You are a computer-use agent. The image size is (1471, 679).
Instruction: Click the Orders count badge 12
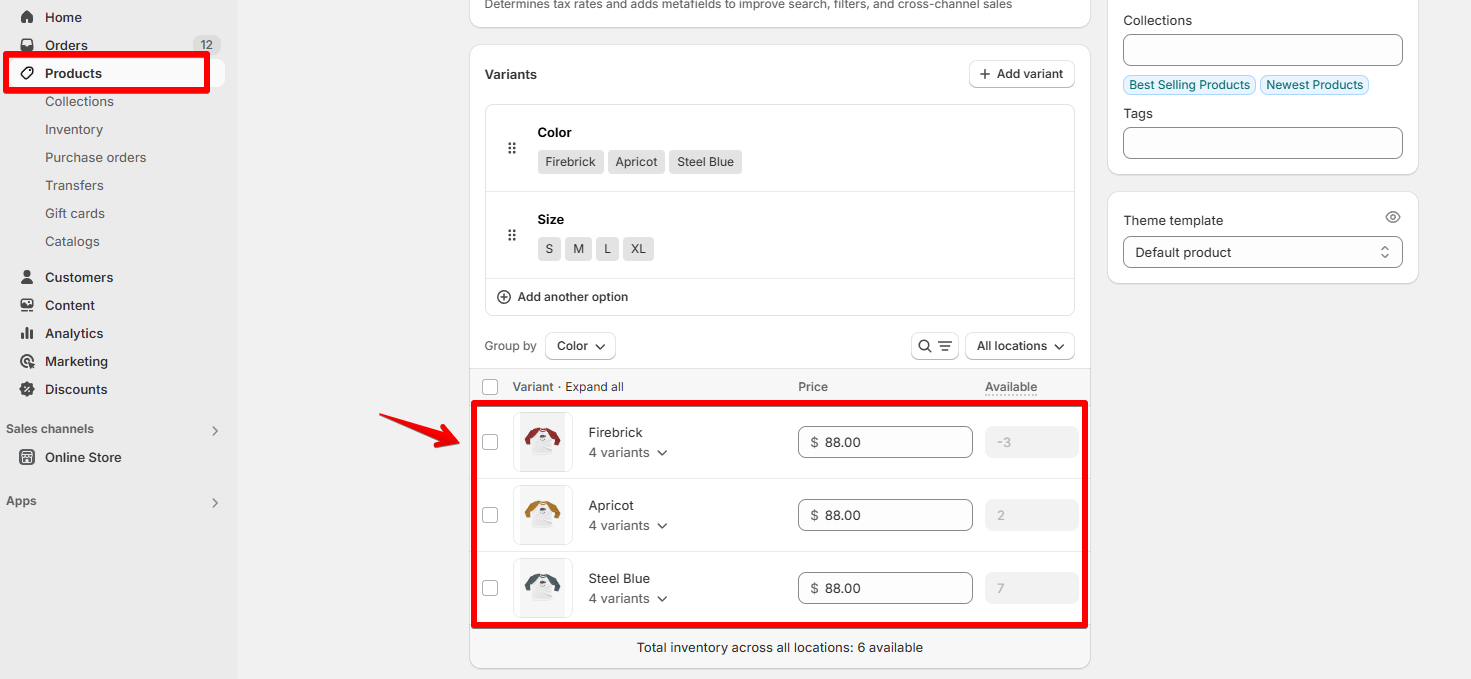pos(206,45)
